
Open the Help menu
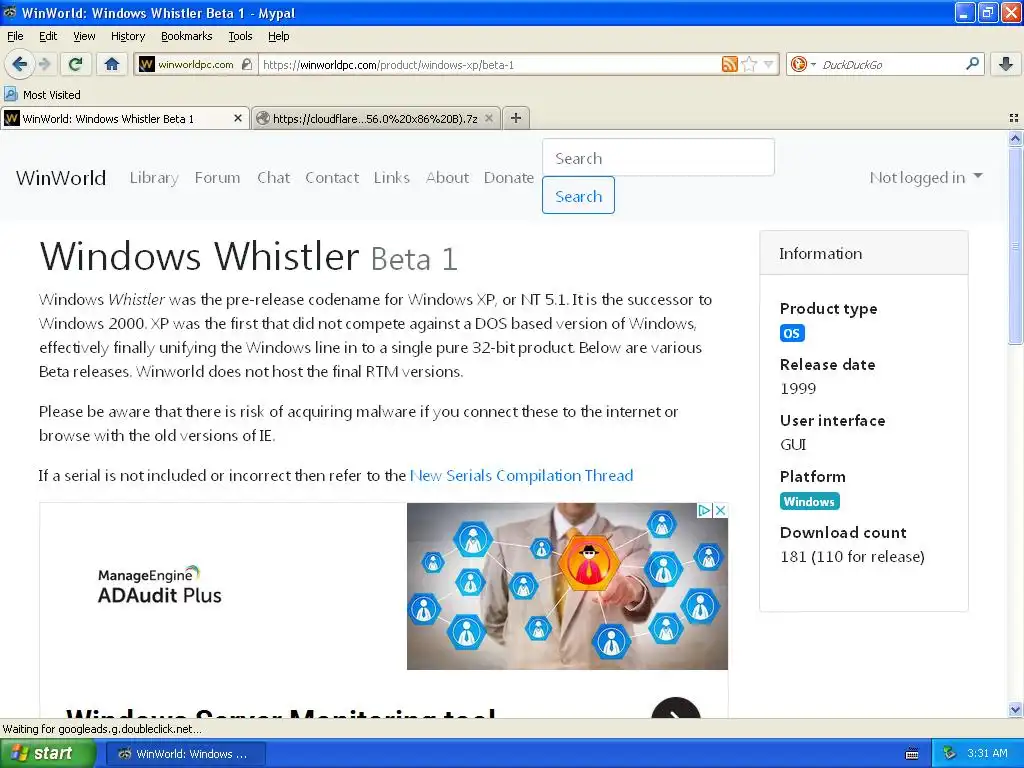click(x=278, y=36)
